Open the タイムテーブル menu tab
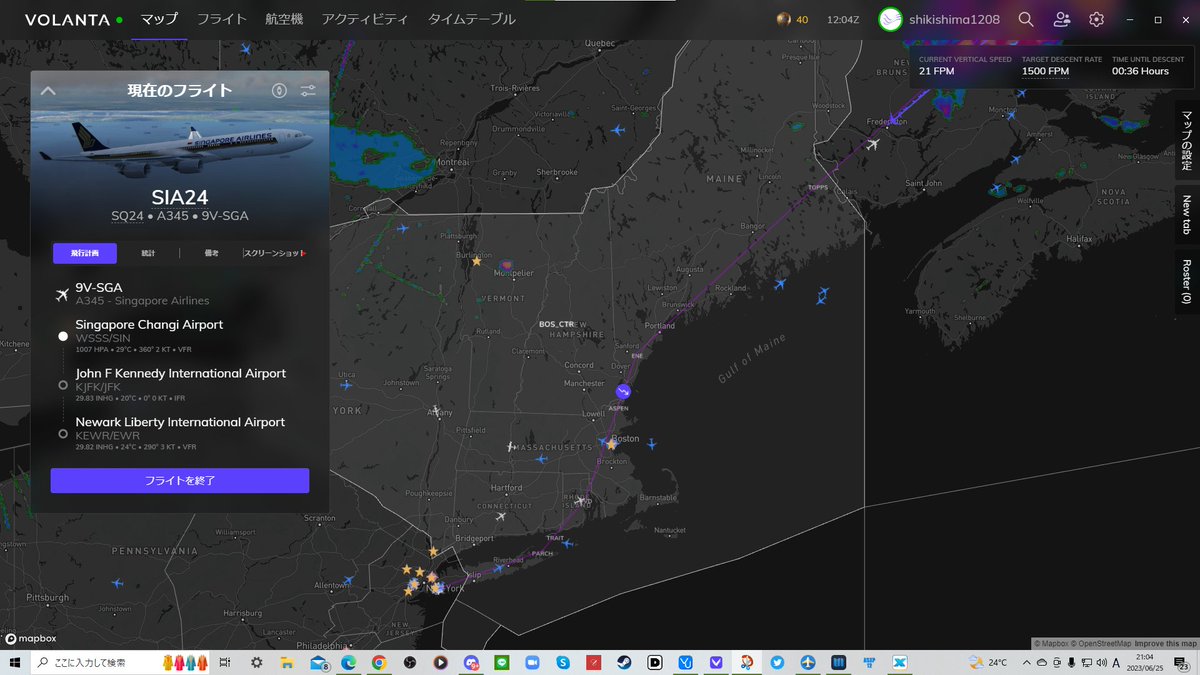 pos(471,19)
